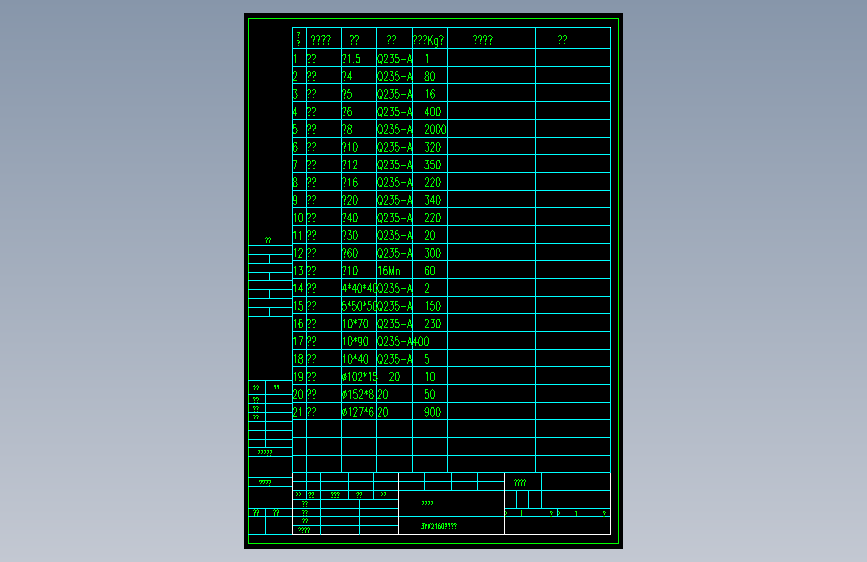Select the weight value '320' in row 6
867x562 pixels.
[x=432, y=147]
